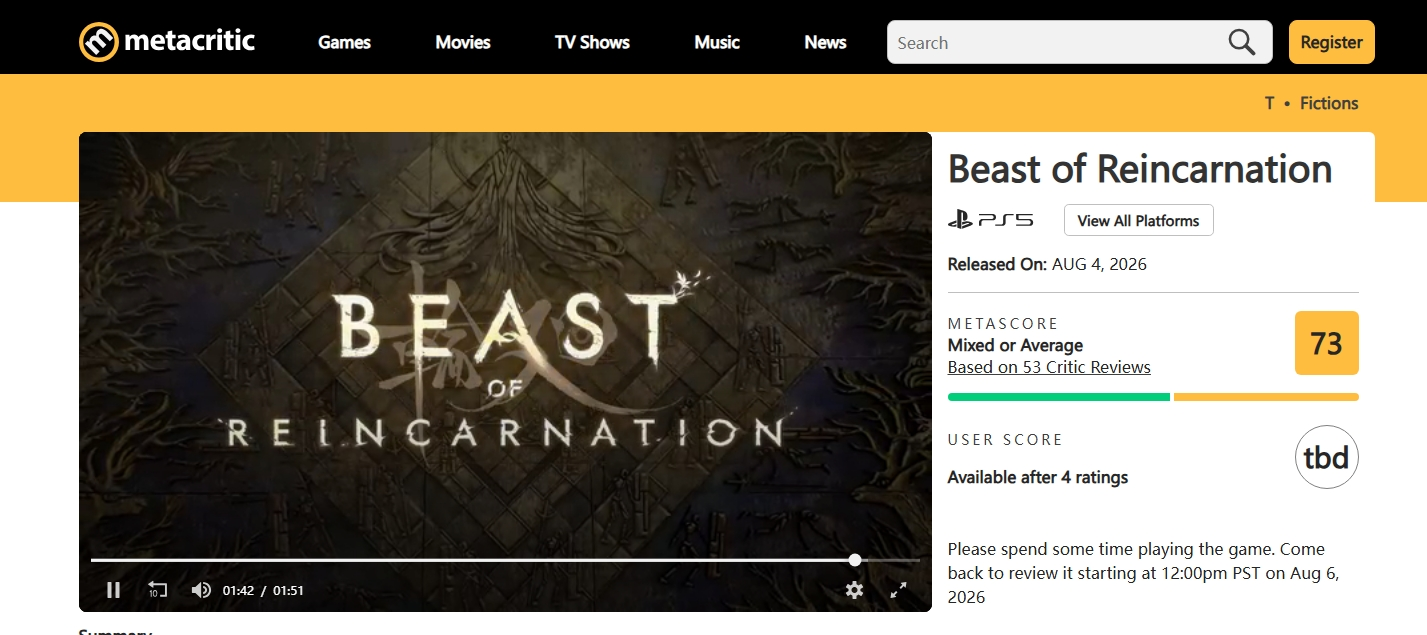Click the 01:42 / 01:51 time display
The image size is (1427, 635).
(x=263, y=590)
